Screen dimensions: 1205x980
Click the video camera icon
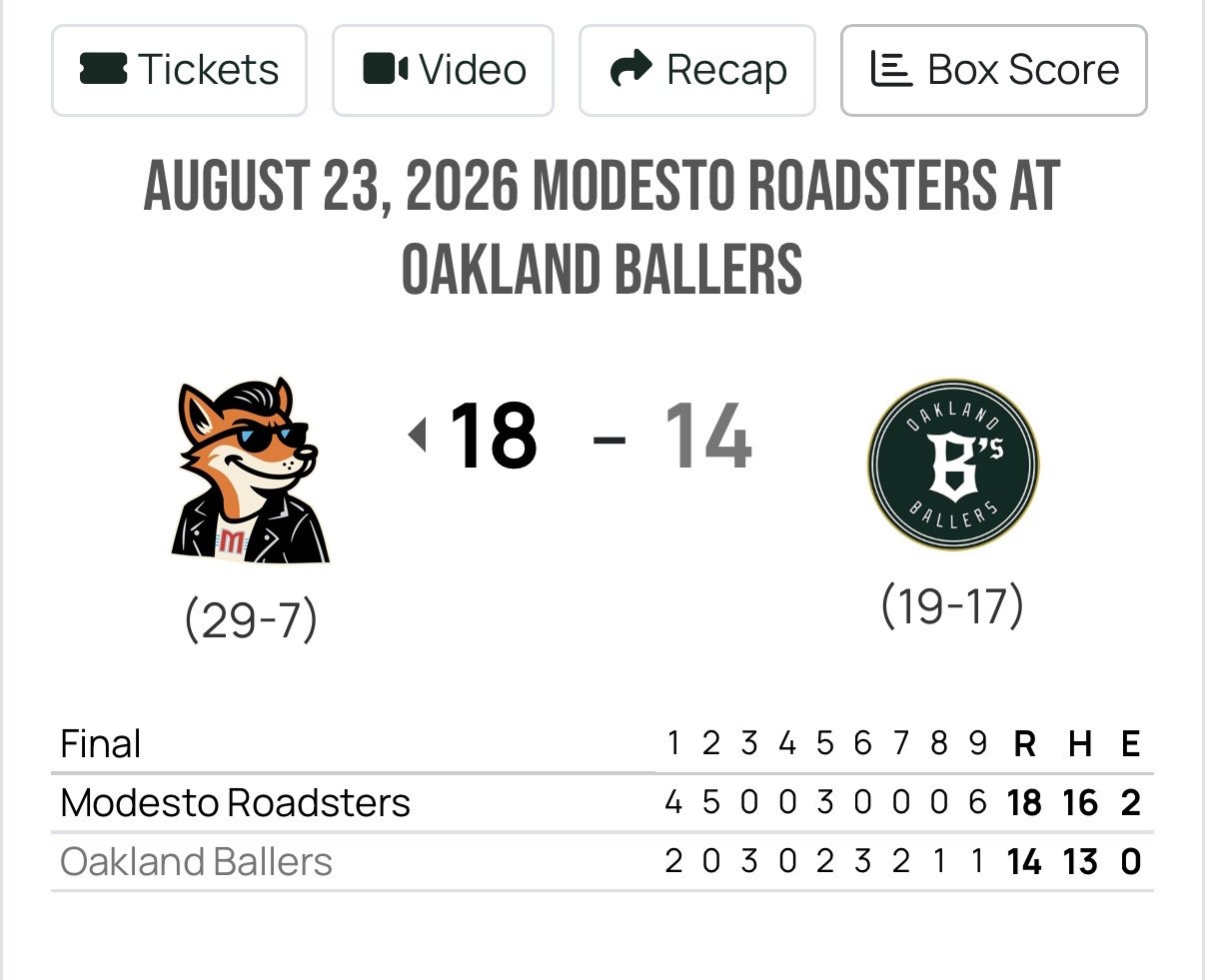click(385, 70)
